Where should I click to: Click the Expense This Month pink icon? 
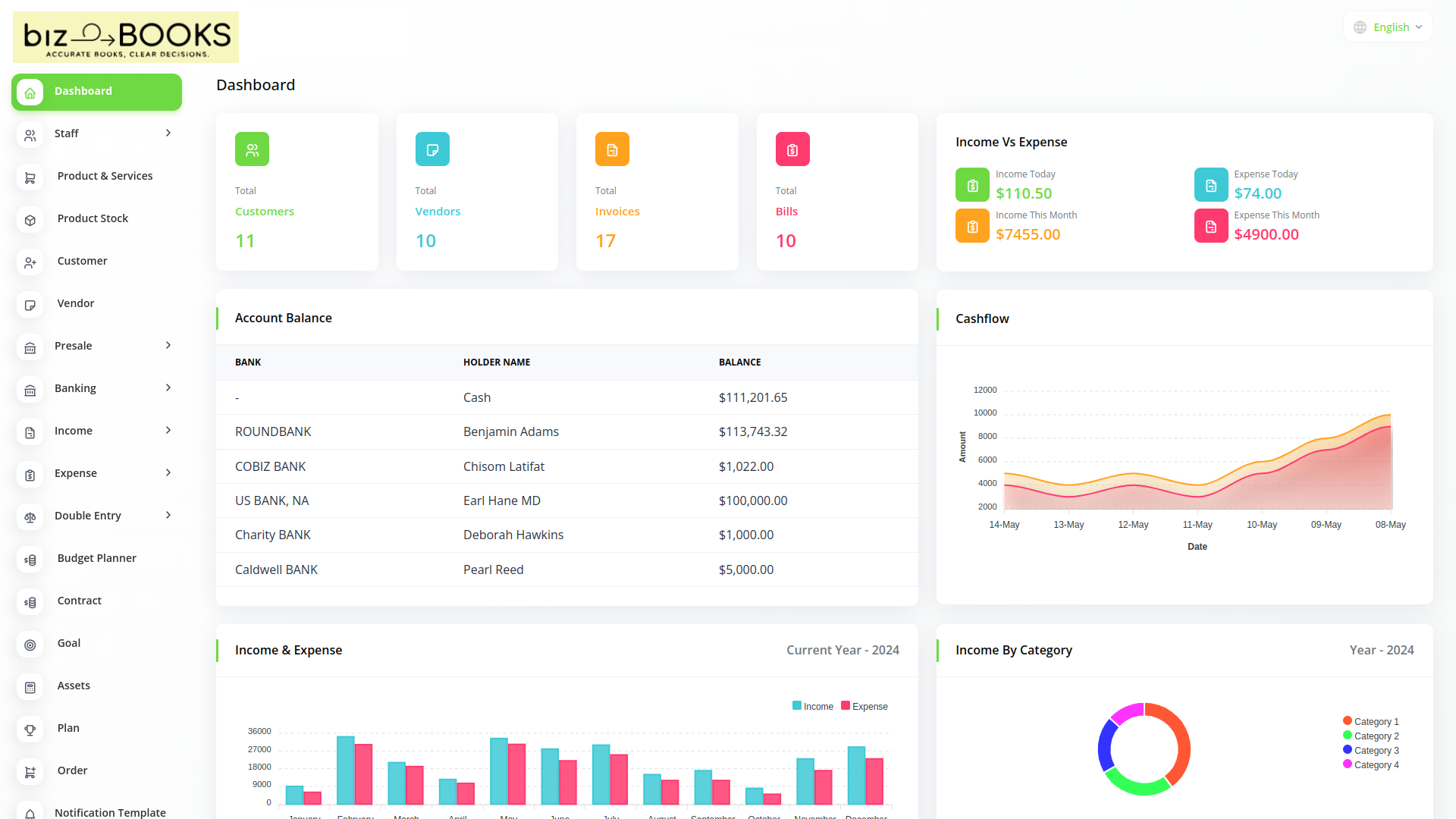(x=1210, y=226)
